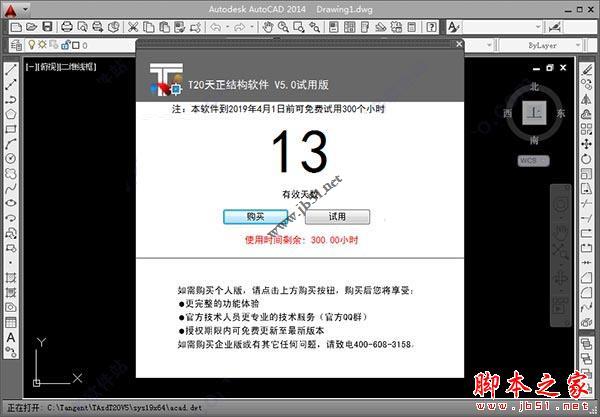600x417 pixels.
Task: Select the Erase tool in Modify toolbar
Action: click(586, 70)
